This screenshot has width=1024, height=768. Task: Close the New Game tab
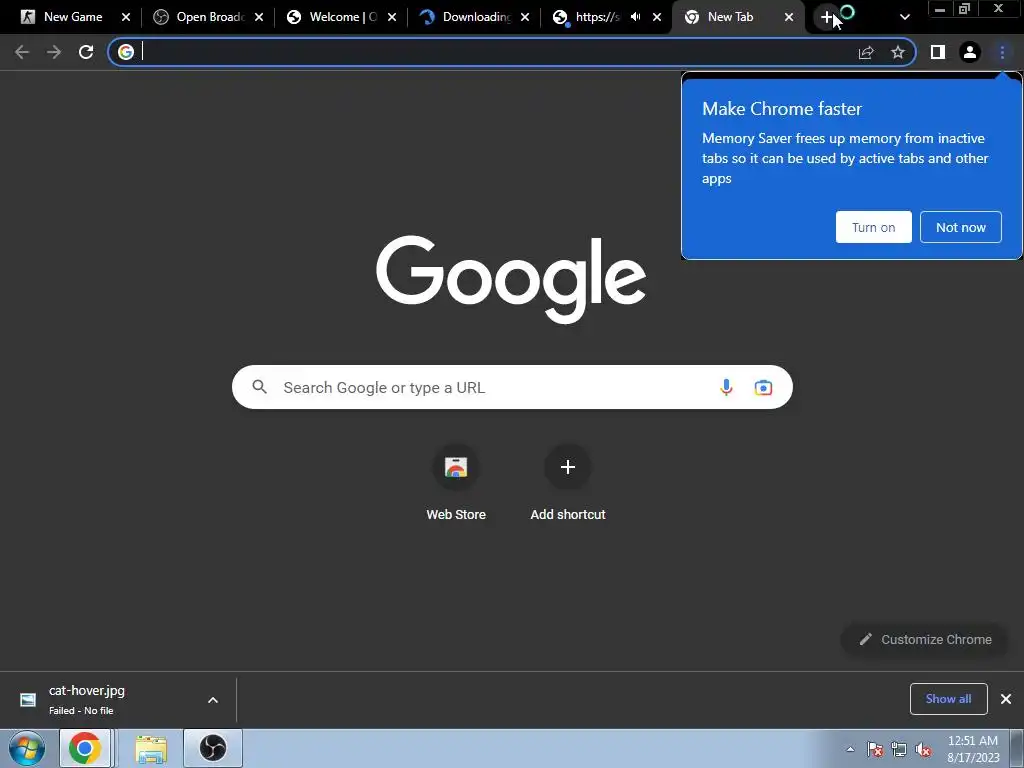coord(126,18)
